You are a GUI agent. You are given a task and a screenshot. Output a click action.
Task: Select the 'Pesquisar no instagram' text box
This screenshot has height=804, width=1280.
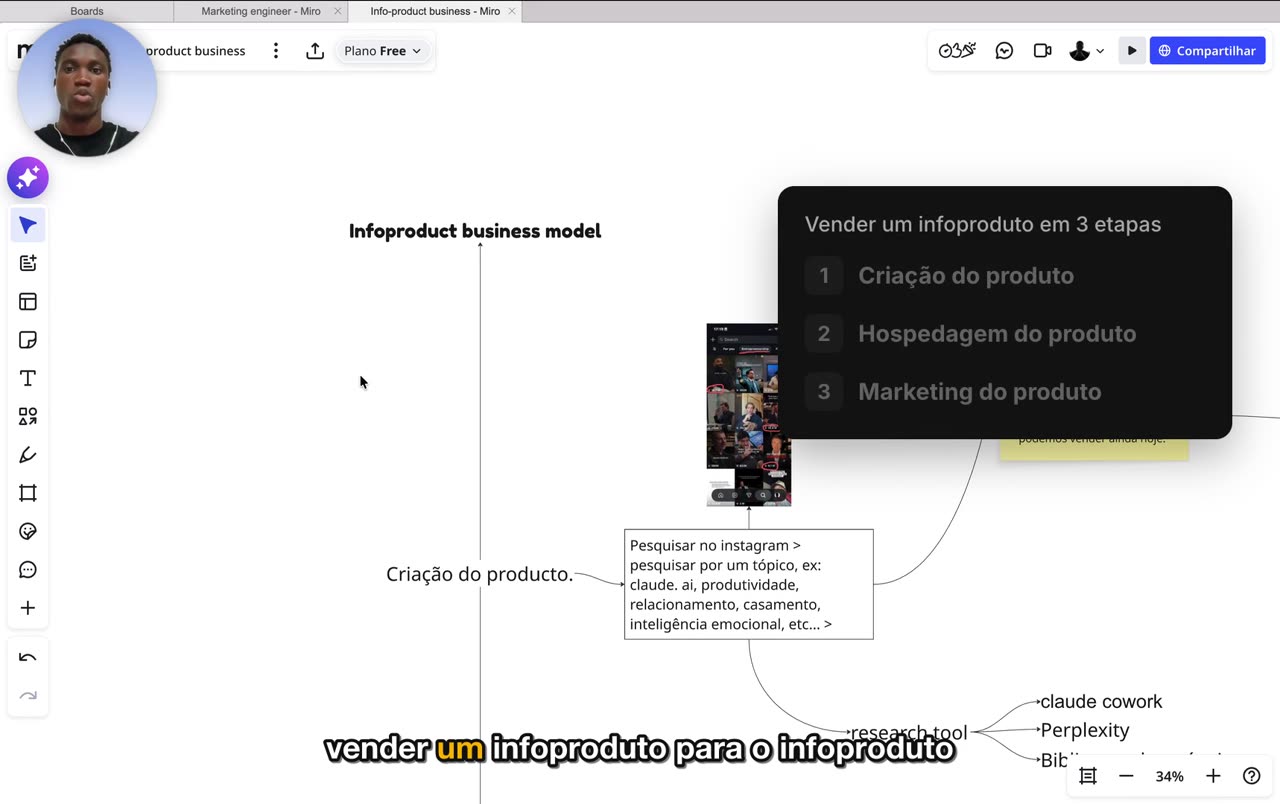tap(748, 584)
